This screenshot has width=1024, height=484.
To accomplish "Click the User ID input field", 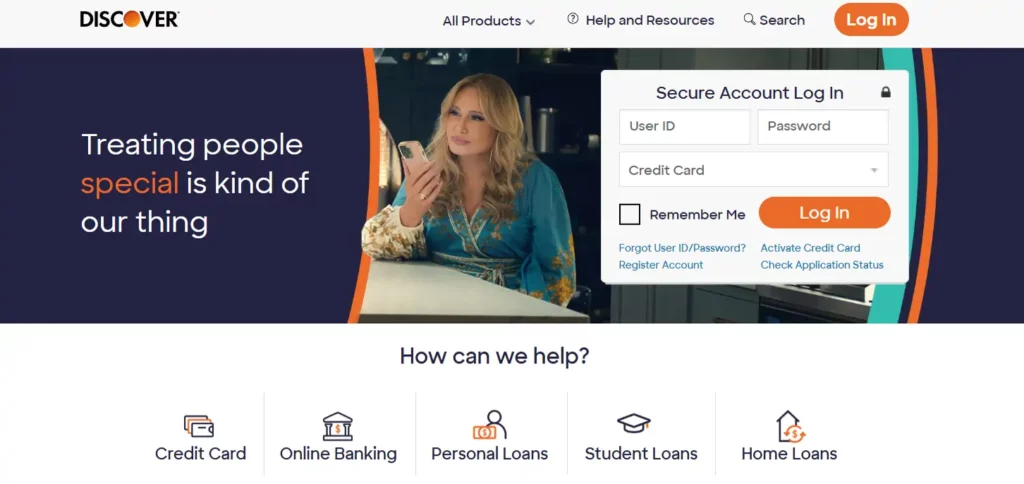I will tap(684, 127).
